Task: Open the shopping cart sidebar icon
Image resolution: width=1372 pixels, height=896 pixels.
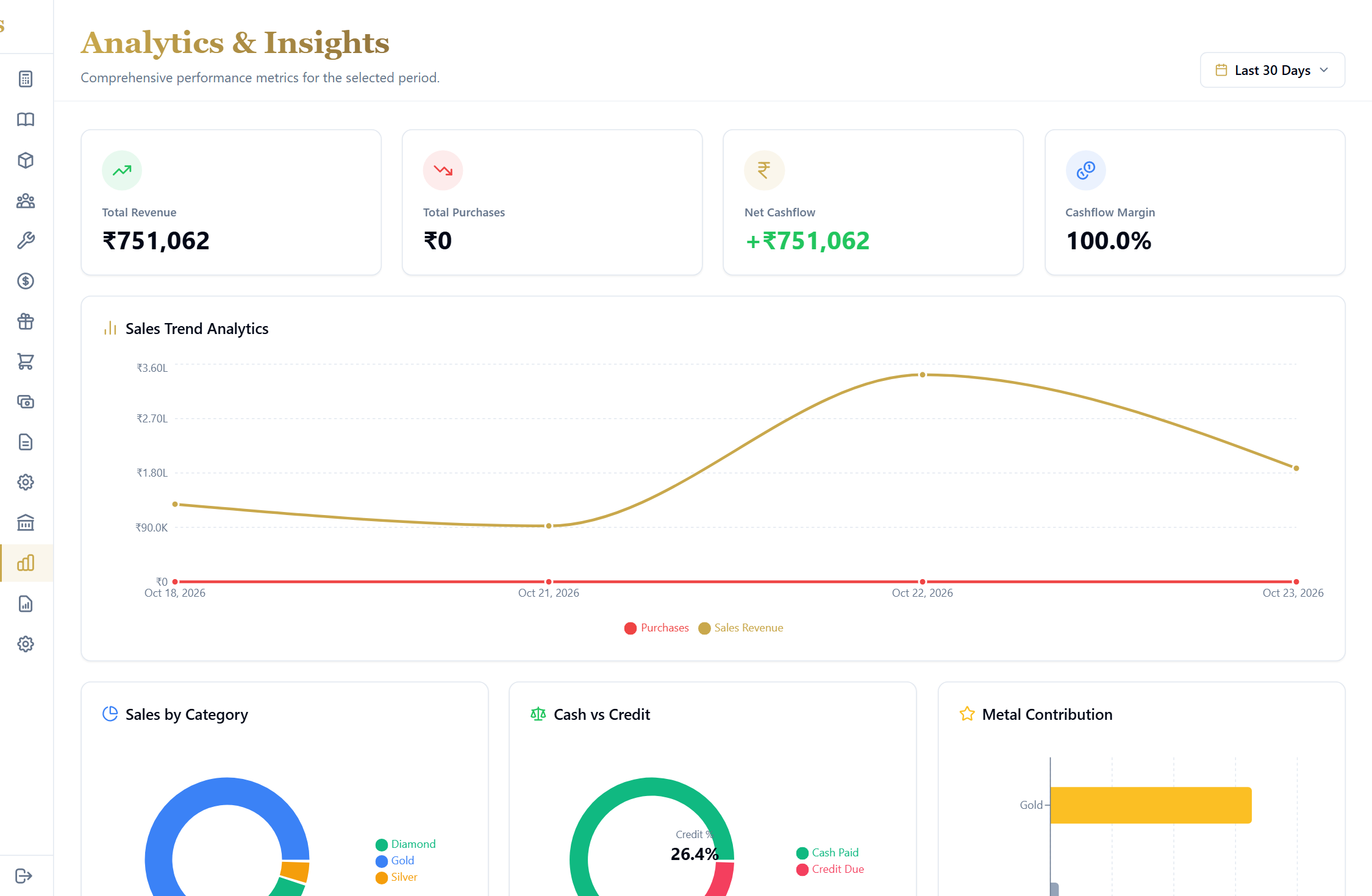Action: click(x=26, y=361)
